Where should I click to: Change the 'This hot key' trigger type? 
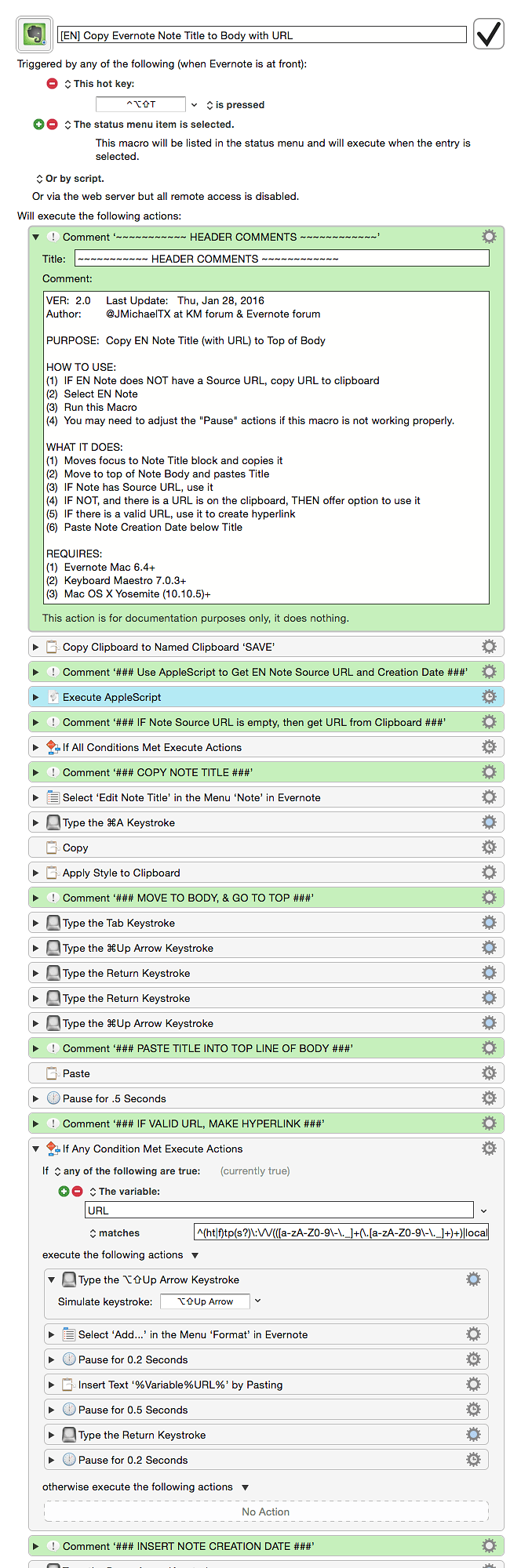(x=99, y=84)
